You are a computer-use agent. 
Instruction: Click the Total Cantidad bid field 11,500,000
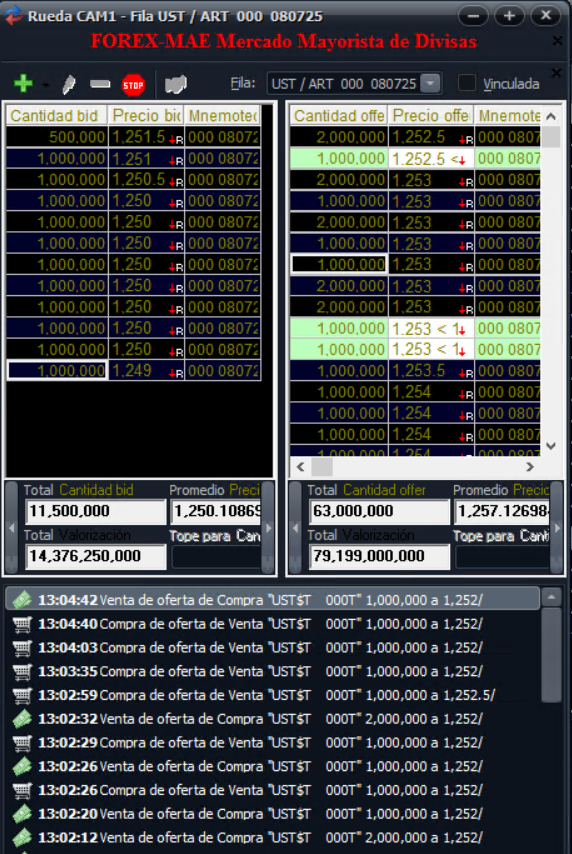(95, 511)
